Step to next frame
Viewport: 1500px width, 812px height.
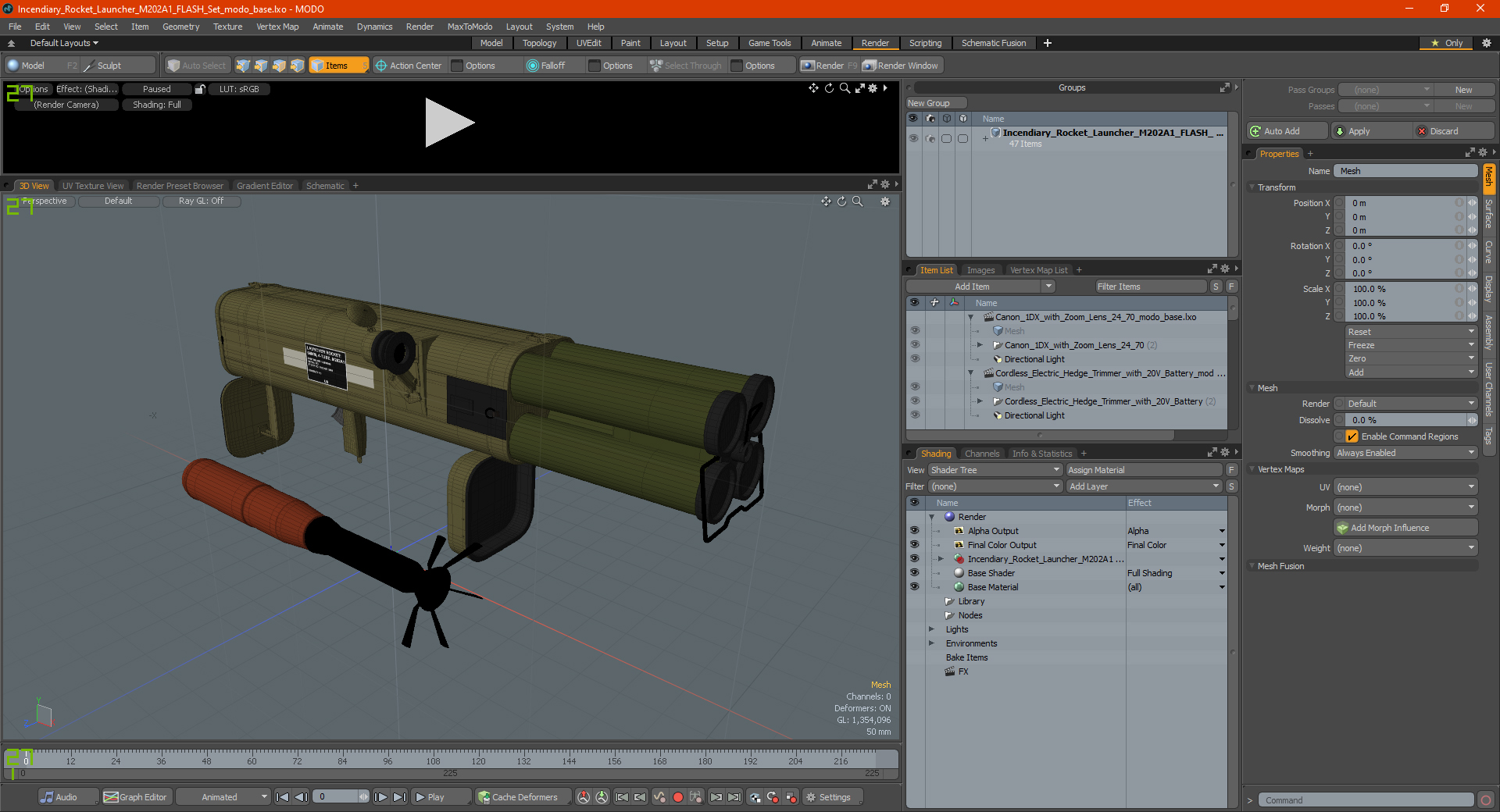click(380, 797)
